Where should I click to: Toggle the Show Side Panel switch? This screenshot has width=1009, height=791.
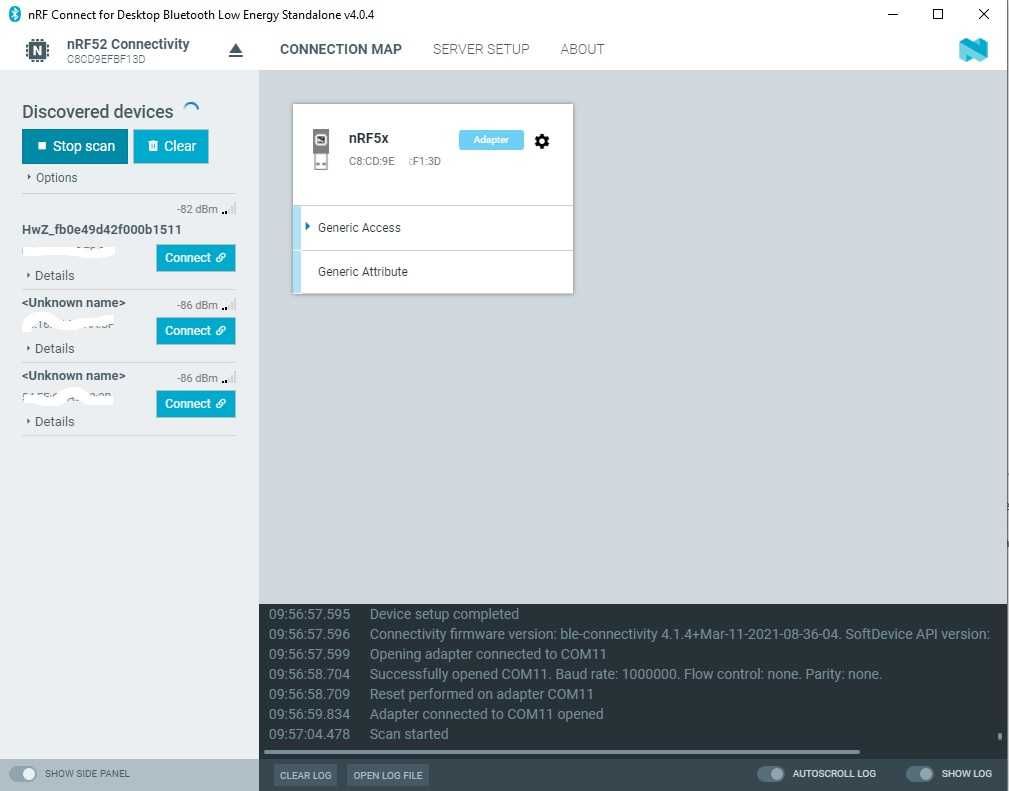[23, 773]
